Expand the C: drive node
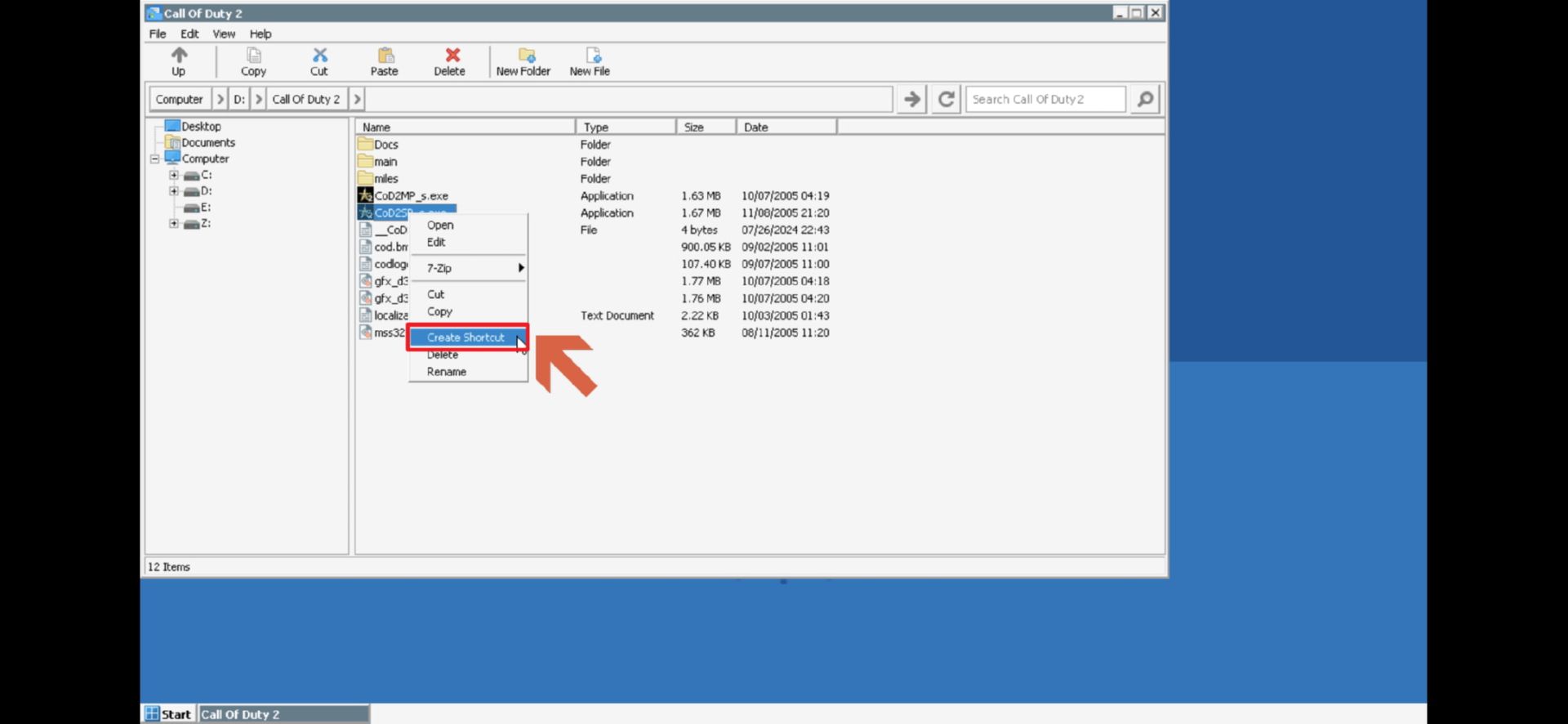 174,175
